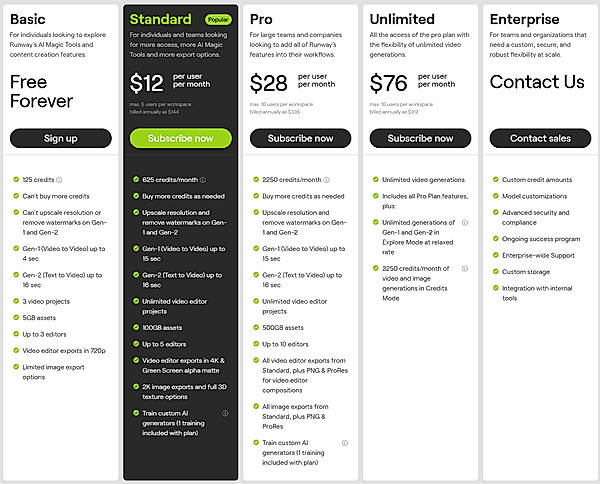Image resolution: width=600 pixels, height=484 pixels.
Task: Subscribe now to the Standard plan
Action: (x=180, y=138)
